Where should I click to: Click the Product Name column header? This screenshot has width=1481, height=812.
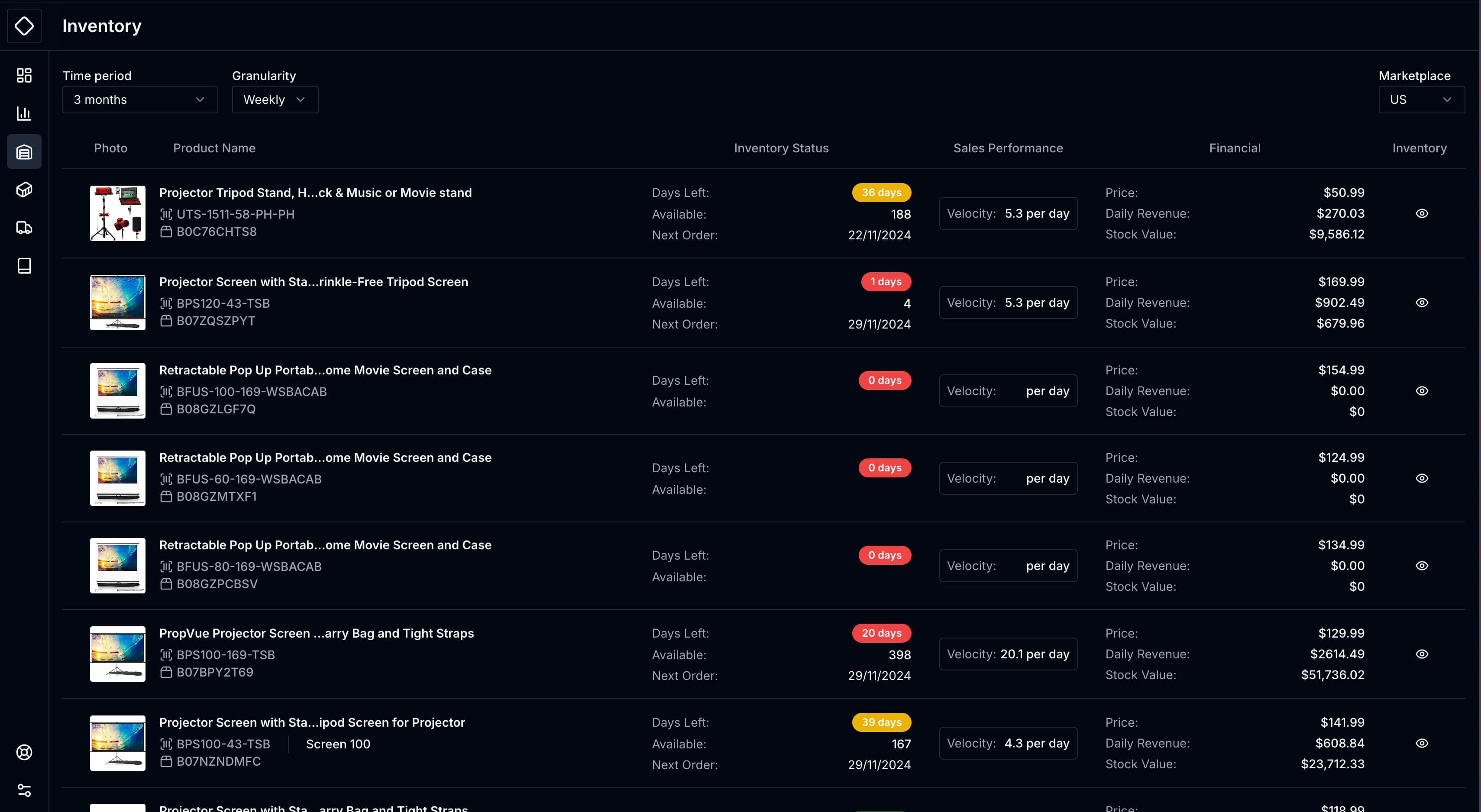coord(214,148)
